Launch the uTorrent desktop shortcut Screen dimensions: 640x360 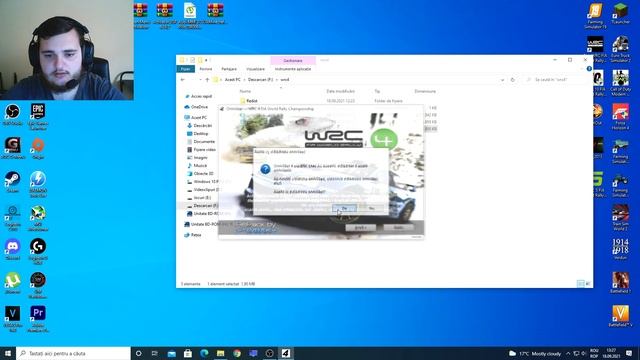[x=13, y=283]
